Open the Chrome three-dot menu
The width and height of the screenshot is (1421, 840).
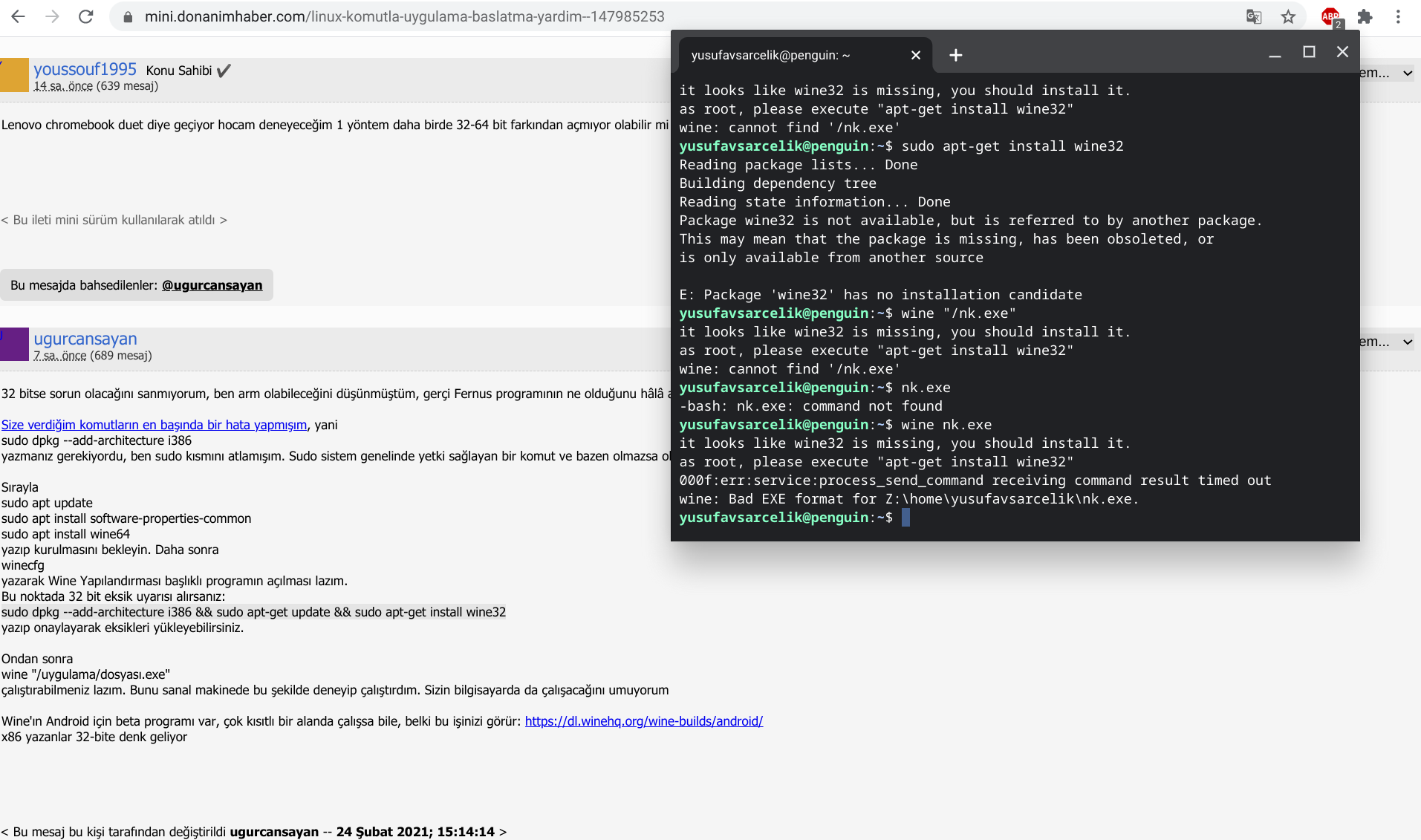click(x=1398, y=16)
